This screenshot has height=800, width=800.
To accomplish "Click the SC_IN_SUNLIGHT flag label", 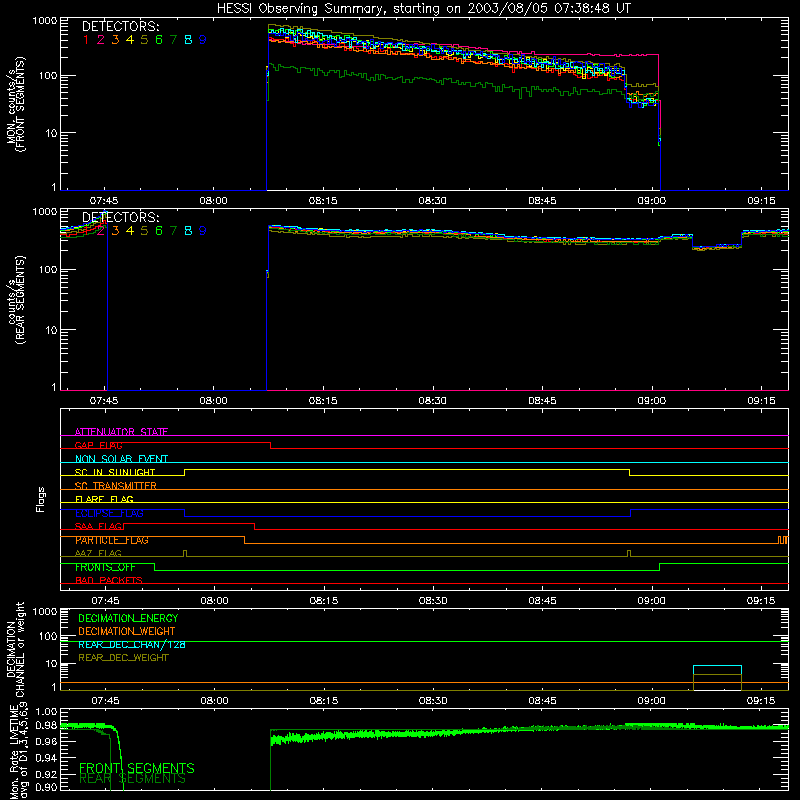I will (115, 472).
